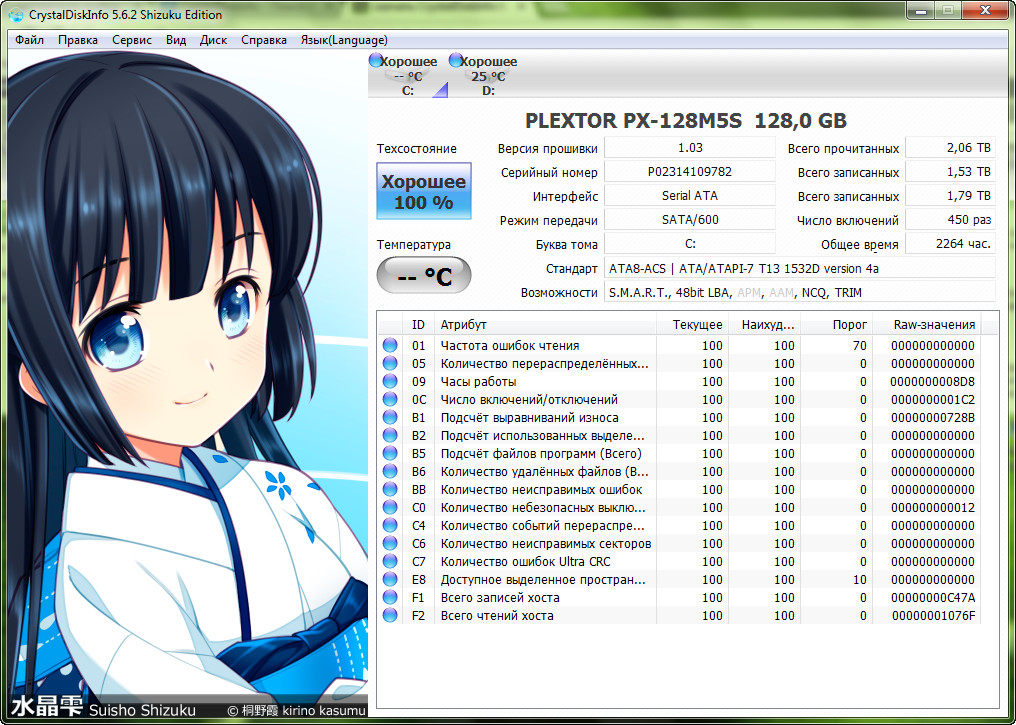This screenshot has width=1016, height=725.
Task: Click status orb for attribute 0C
Action: [389, 399]
